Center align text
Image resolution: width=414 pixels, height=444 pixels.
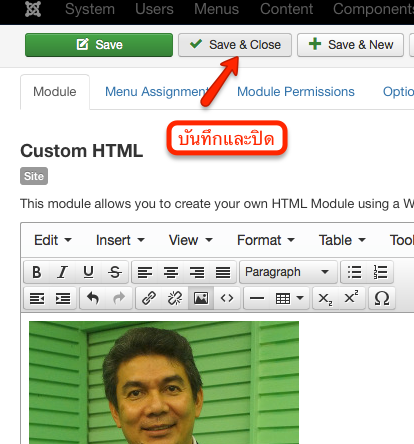click(171, 272)
